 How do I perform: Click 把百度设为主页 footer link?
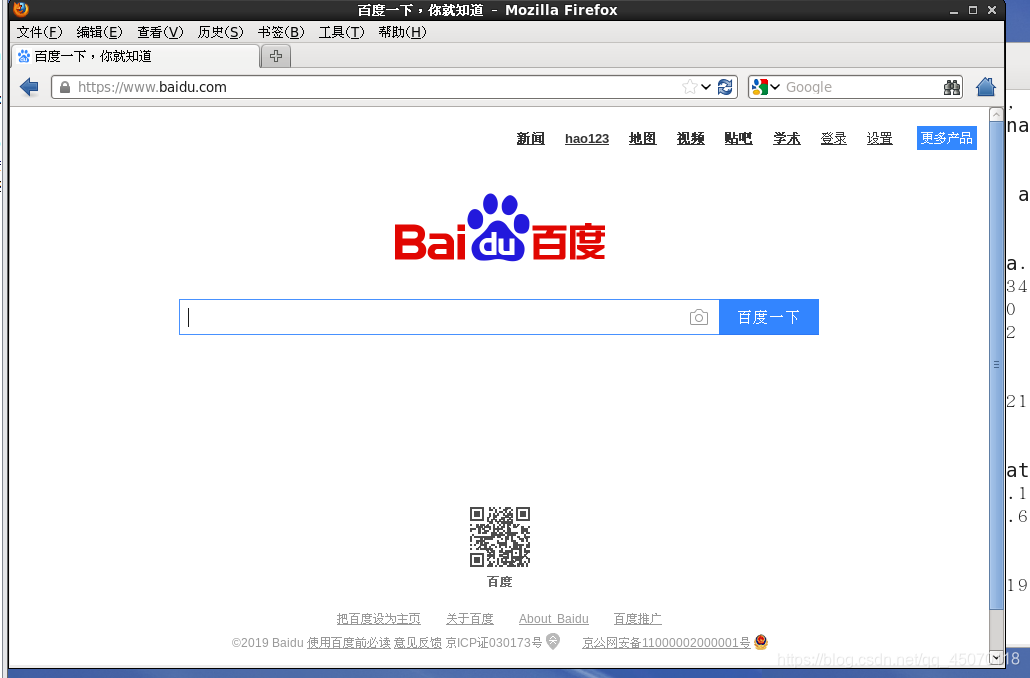pos(378,619)
